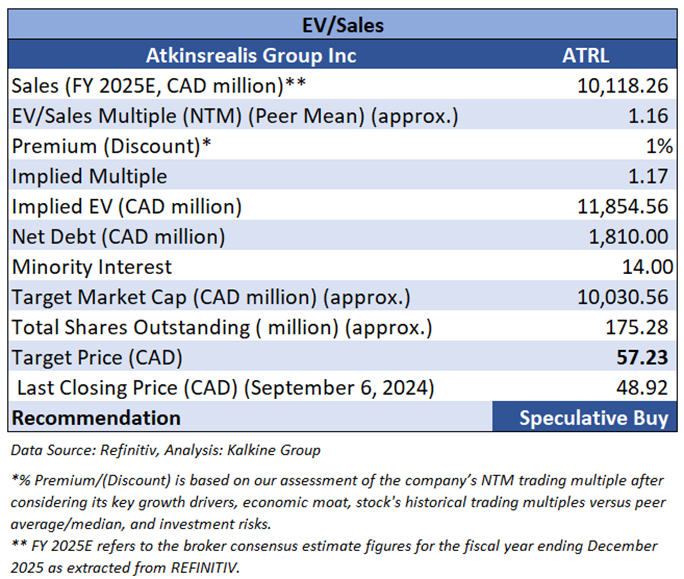Click the premium value 1%

659,146
